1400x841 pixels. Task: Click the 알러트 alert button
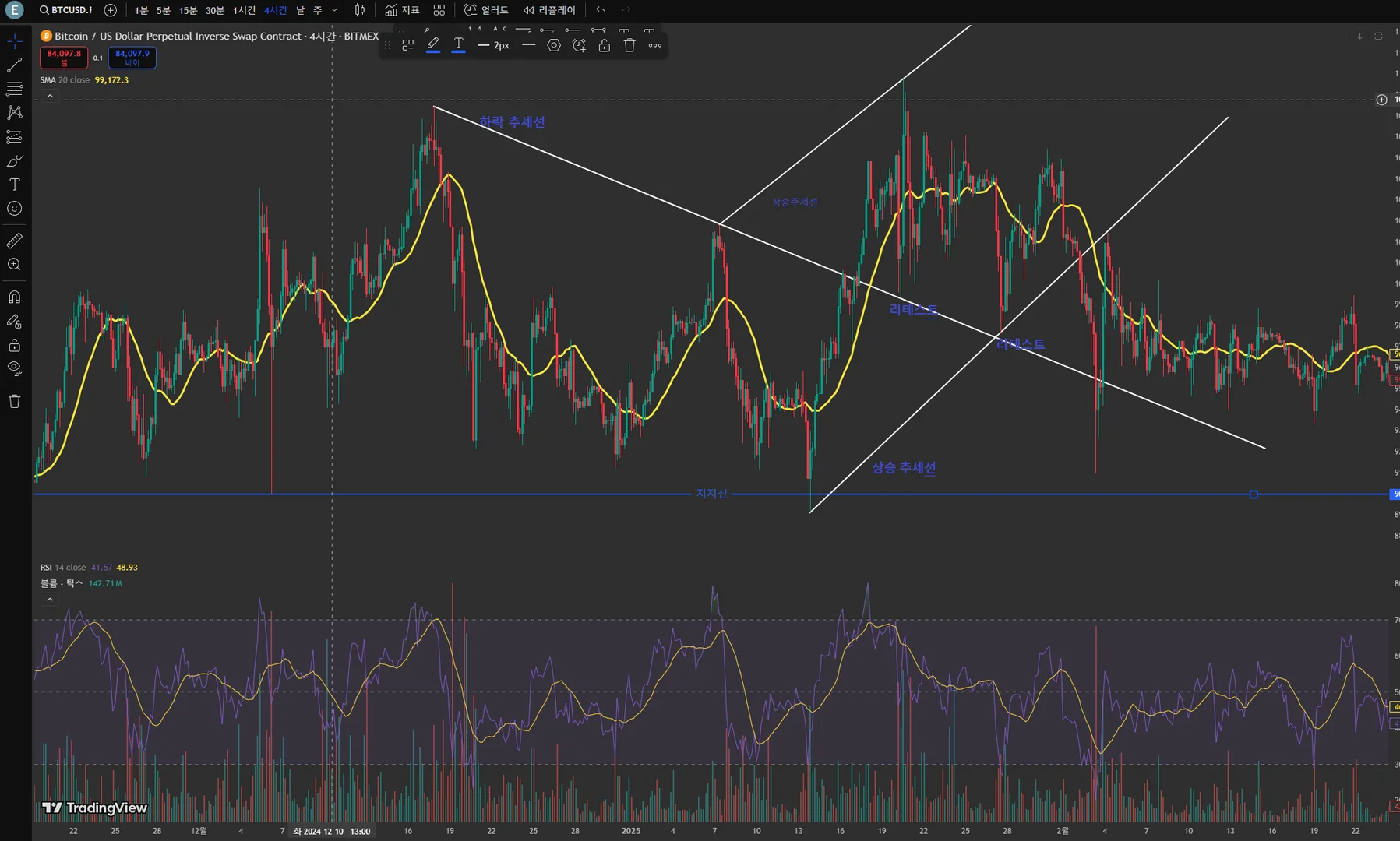click(486, 10)
